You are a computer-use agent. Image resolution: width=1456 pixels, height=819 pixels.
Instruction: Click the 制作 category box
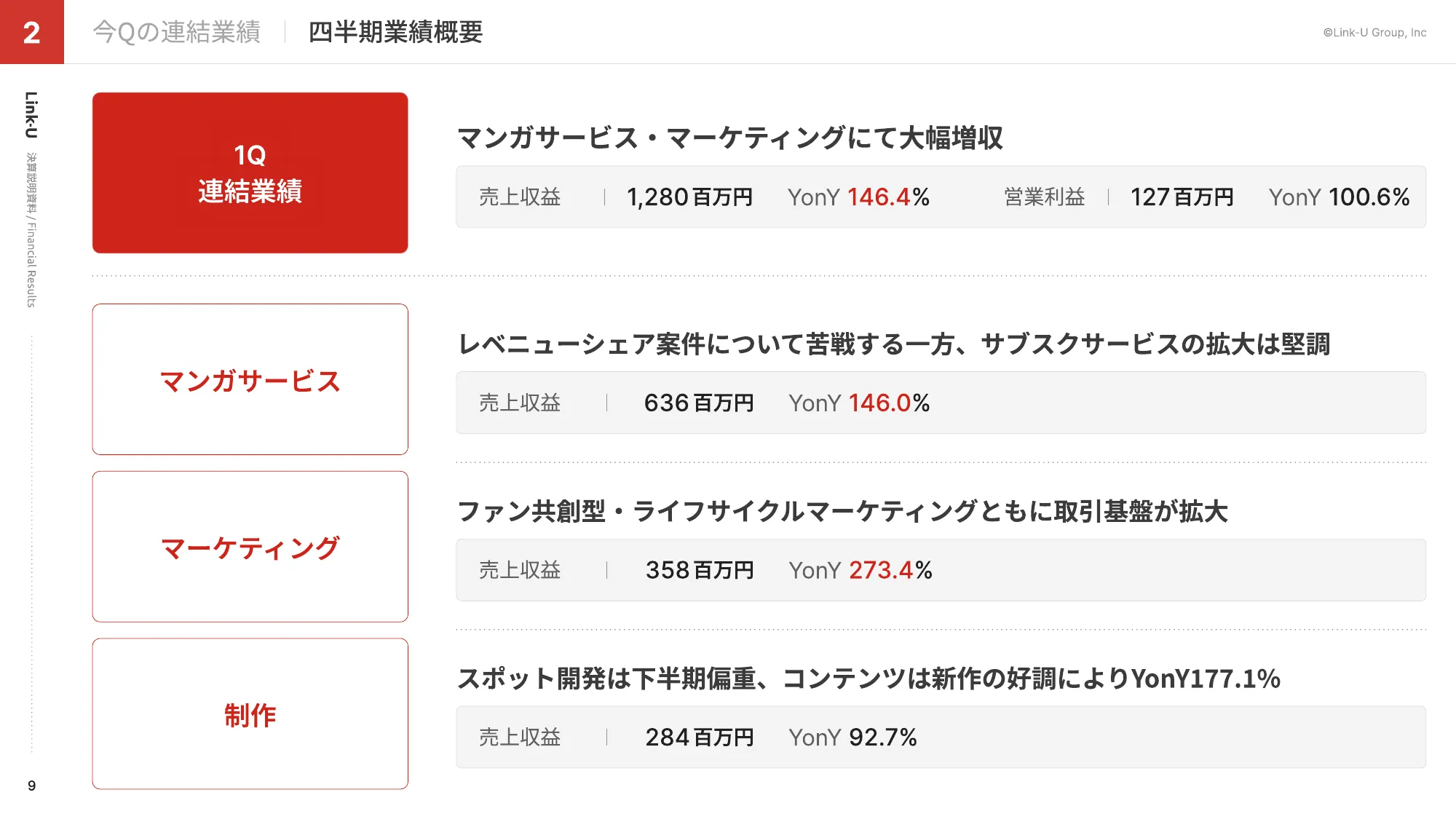click(x=250, y=714)
